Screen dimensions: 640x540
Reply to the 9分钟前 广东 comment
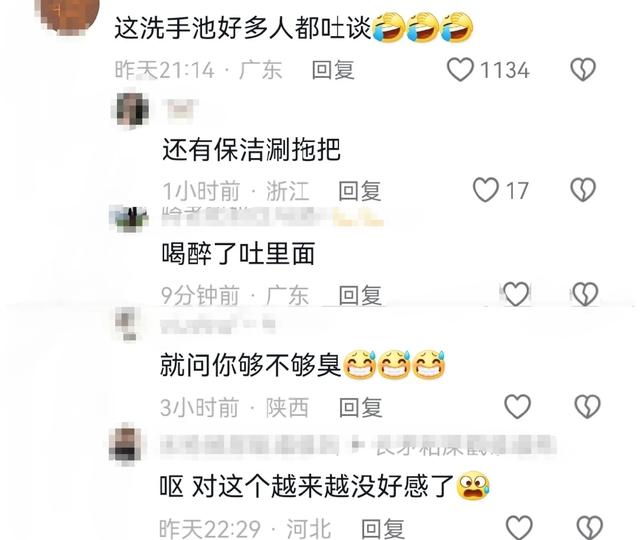(360, 295)
